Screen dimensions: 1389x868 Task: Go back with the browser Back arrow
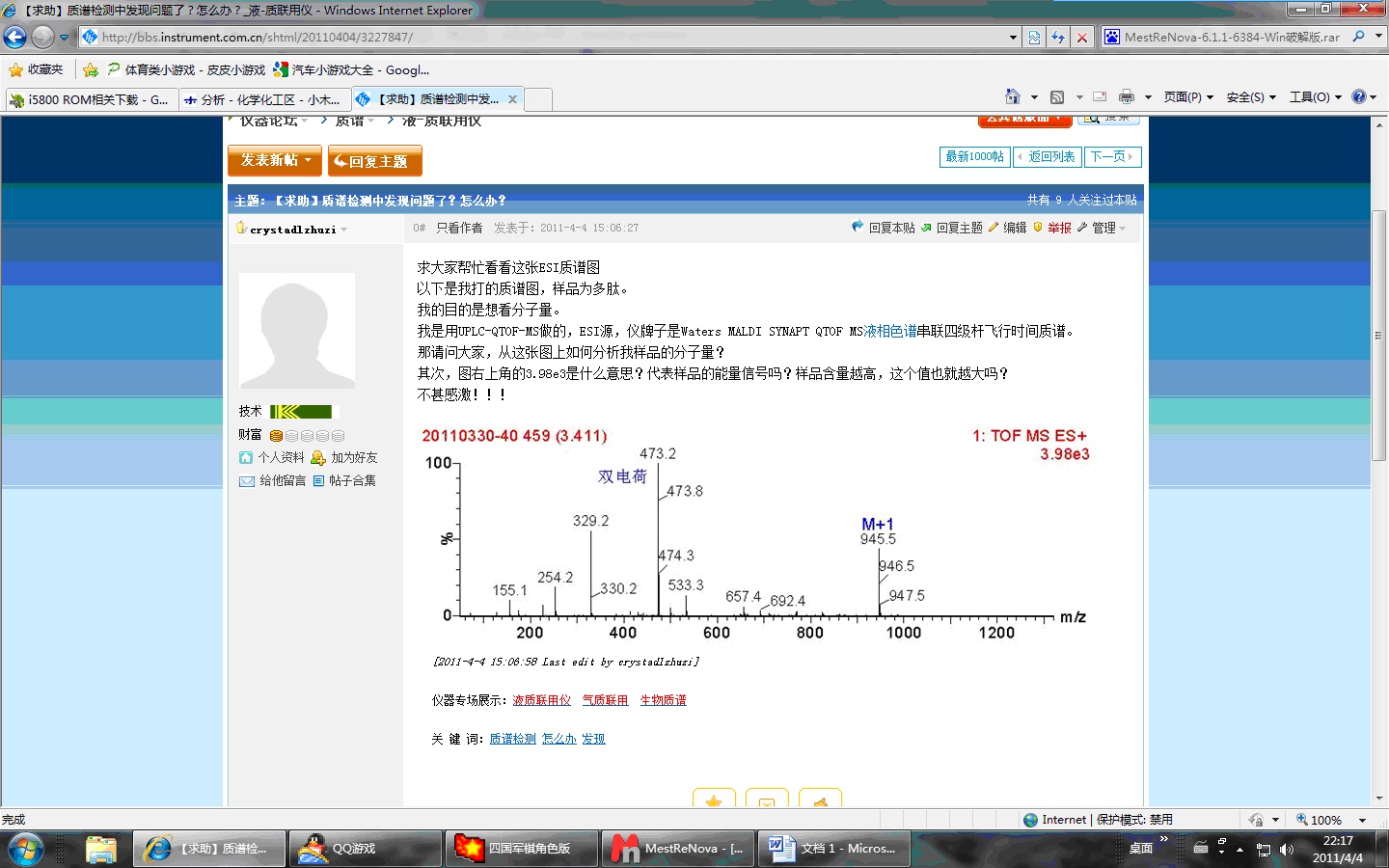coord(15,37)
